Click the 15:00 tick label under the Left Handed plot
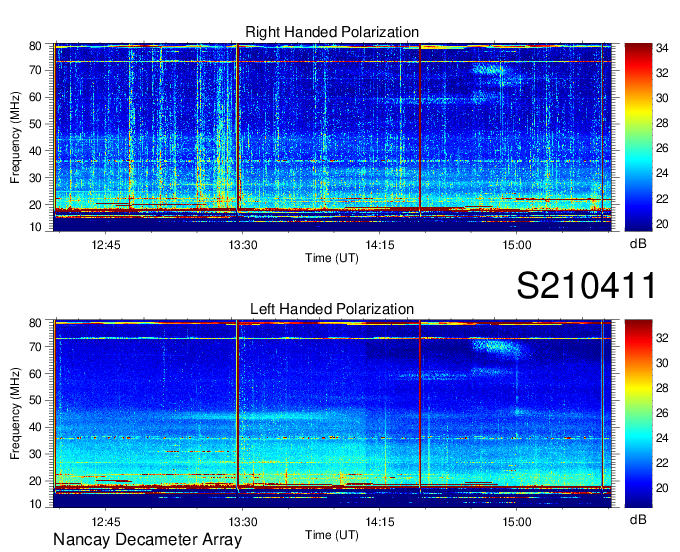 517,522
